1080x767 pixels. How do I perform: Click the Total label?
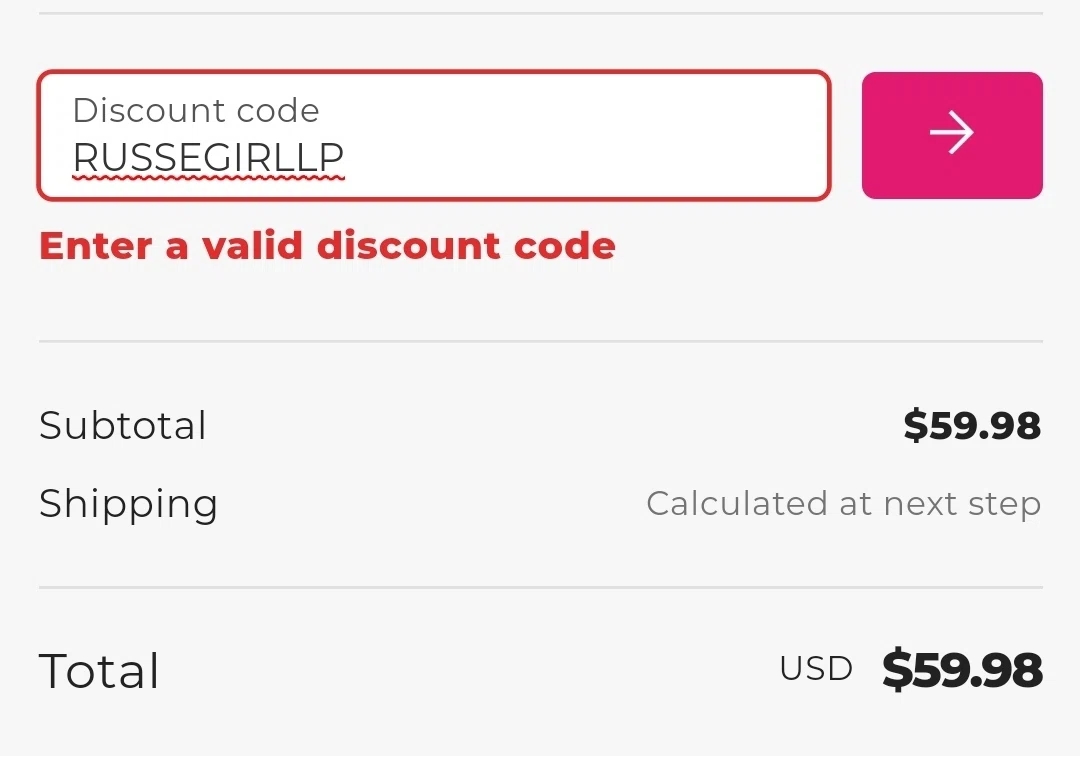coord(98,670)
